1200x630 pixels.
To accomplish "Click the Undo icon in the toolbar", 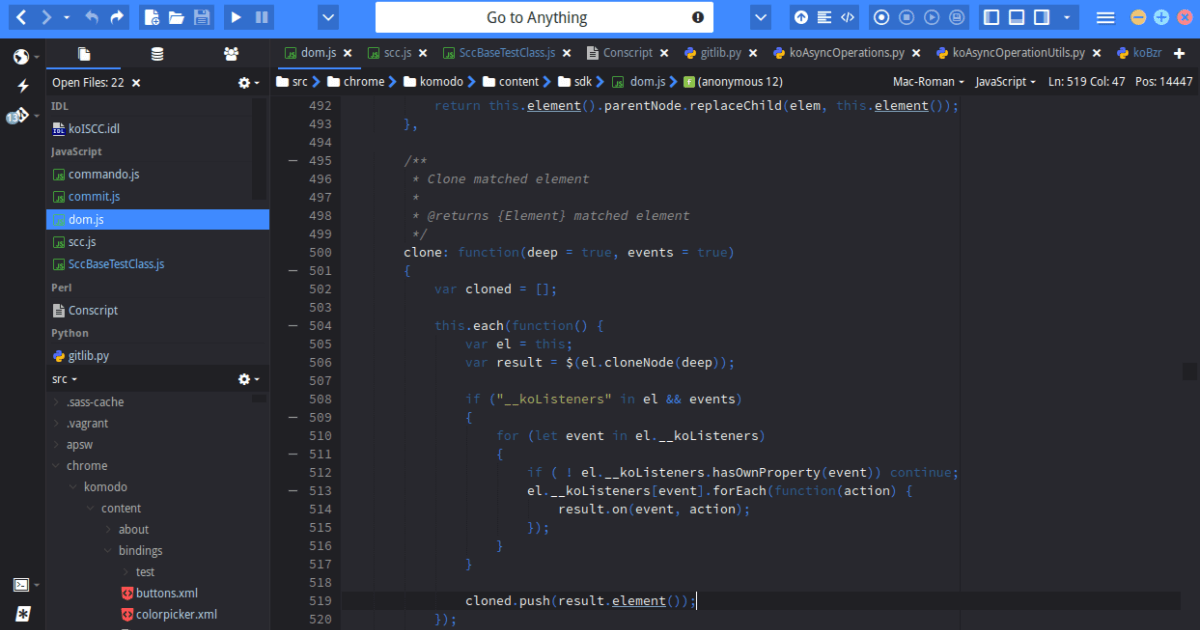I will pos(92,17).
